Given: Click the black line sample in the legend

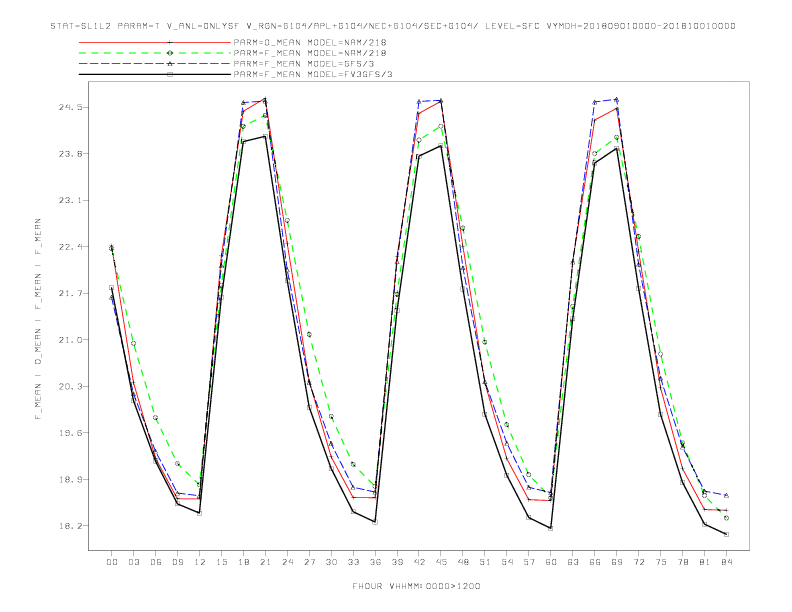Looking at the screenshot, I should click(x=155, y=74).
